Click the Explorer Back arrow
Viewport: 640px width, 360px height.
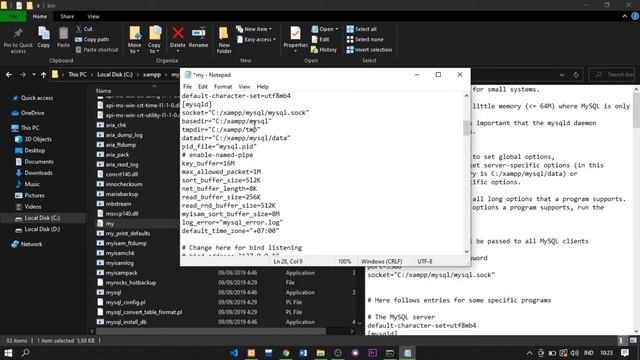point(9,75)
